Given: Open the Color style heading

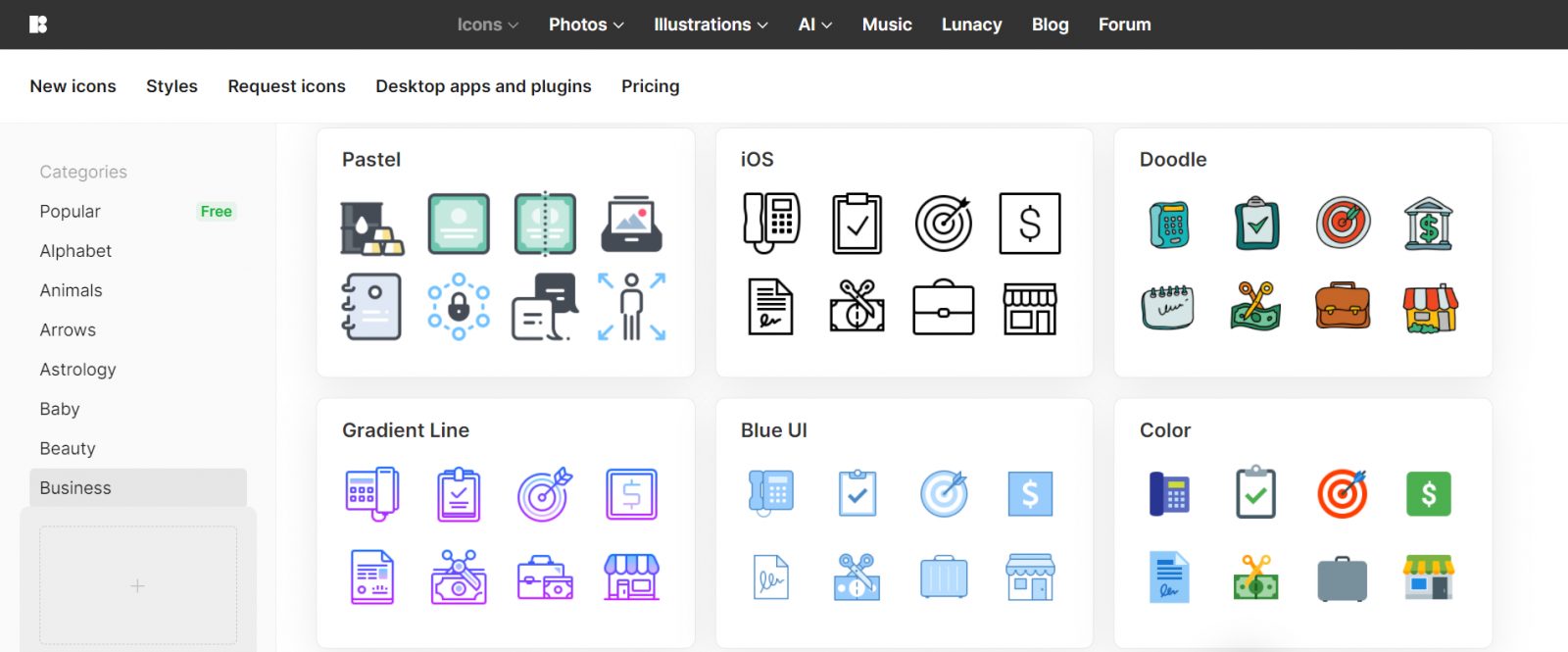Looking at the screenshot, I should click(x=1165, y=430).
